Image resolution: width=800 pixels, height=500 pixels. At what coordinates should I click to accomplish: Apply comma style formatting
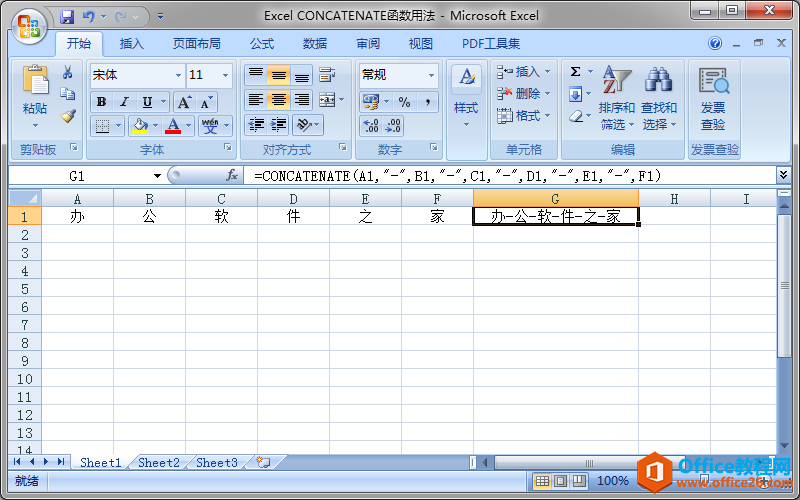(x=428, y=102)
